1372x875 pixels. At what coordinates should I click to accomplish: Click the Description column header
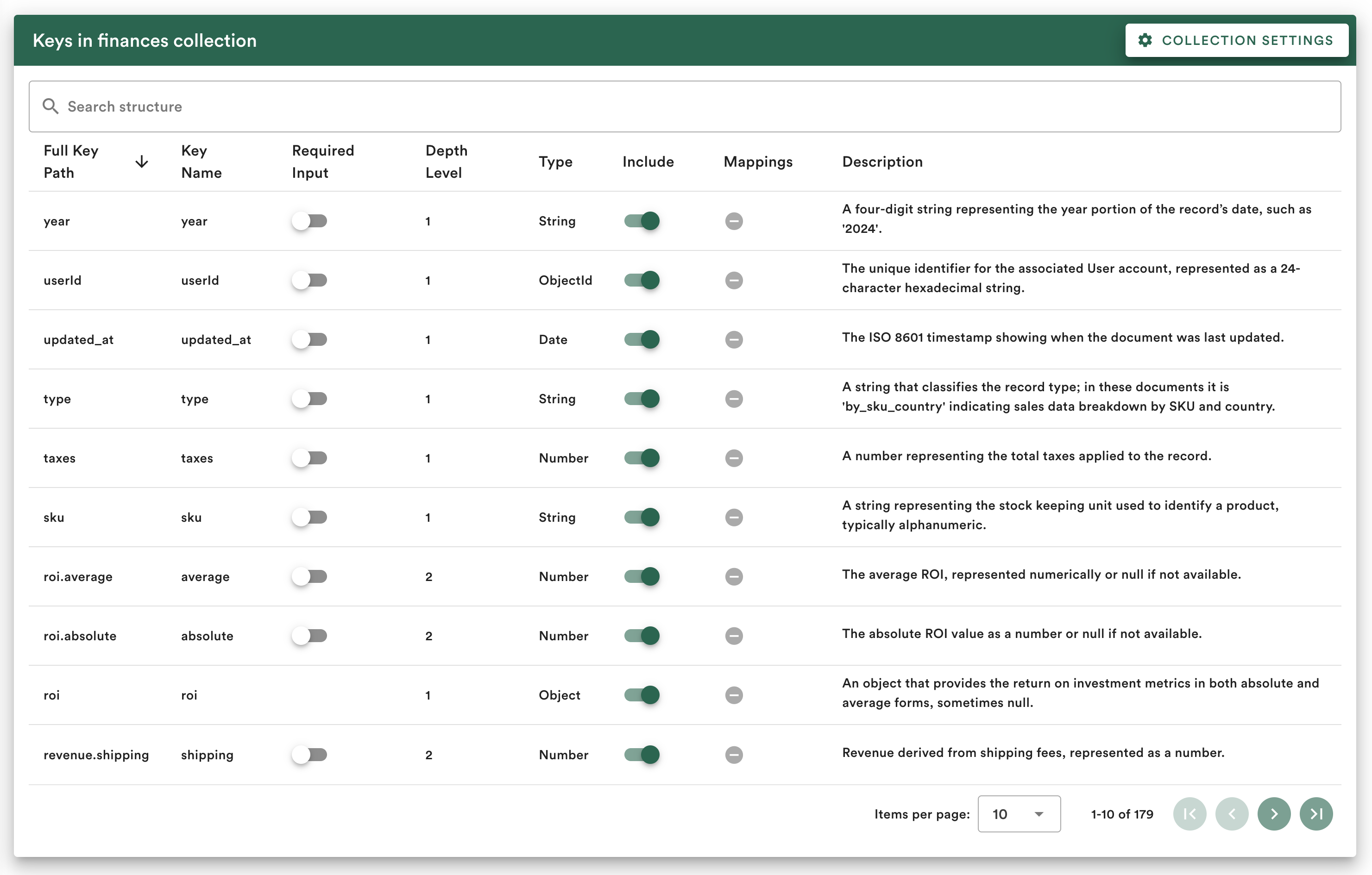tap(882, 162)
